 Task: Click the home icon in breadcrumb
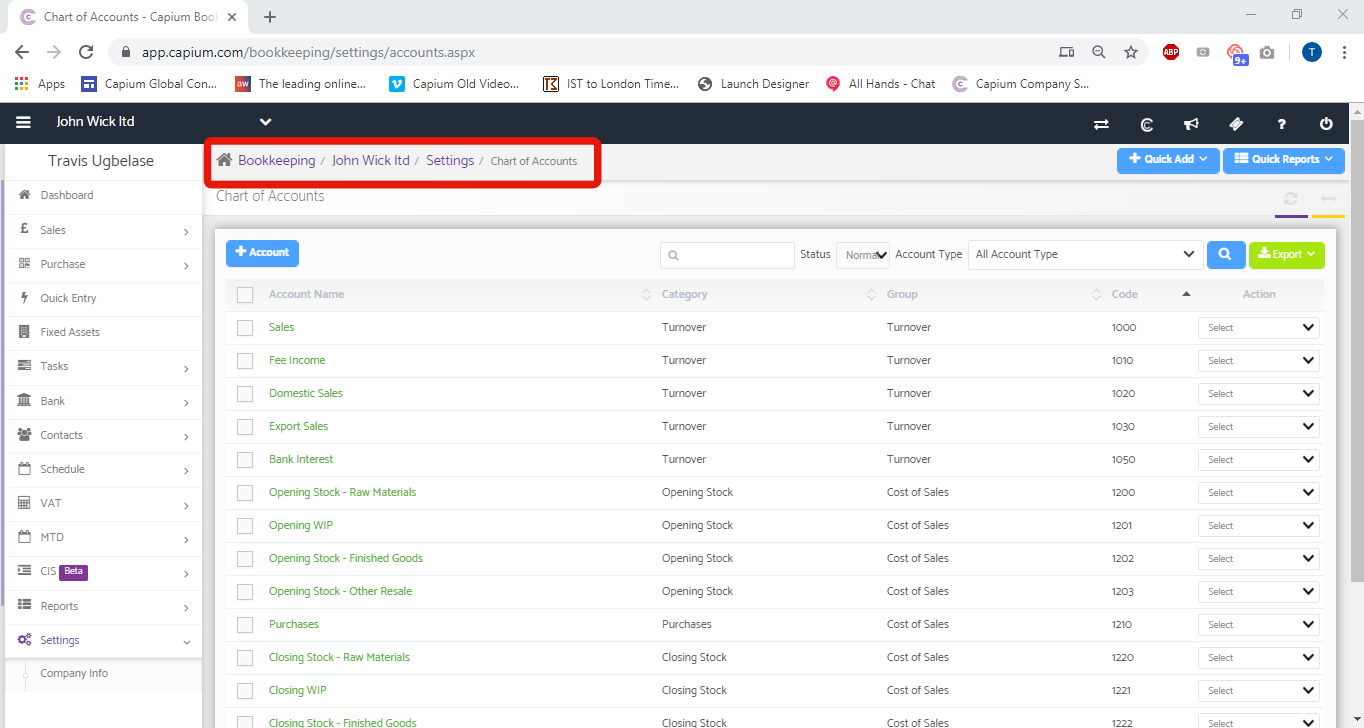tap(224, 160)
